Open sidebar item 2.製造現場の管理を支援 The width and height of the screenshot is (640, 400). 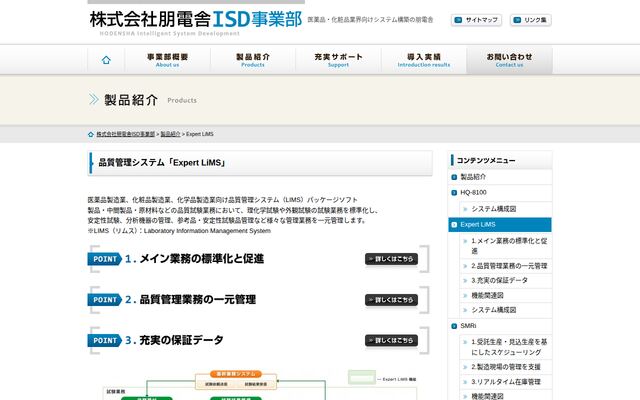[x=506, y=367]
